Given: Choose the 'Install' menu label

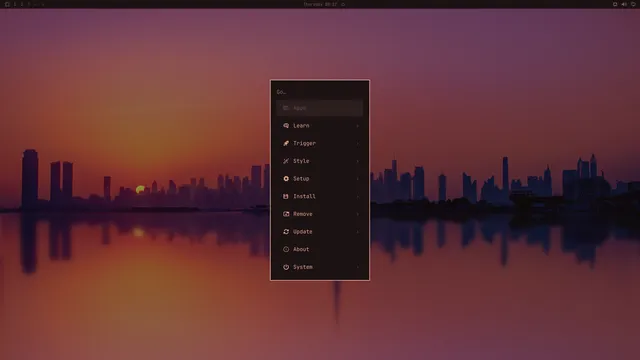Looking at the screenshot, I should point(304,196).
